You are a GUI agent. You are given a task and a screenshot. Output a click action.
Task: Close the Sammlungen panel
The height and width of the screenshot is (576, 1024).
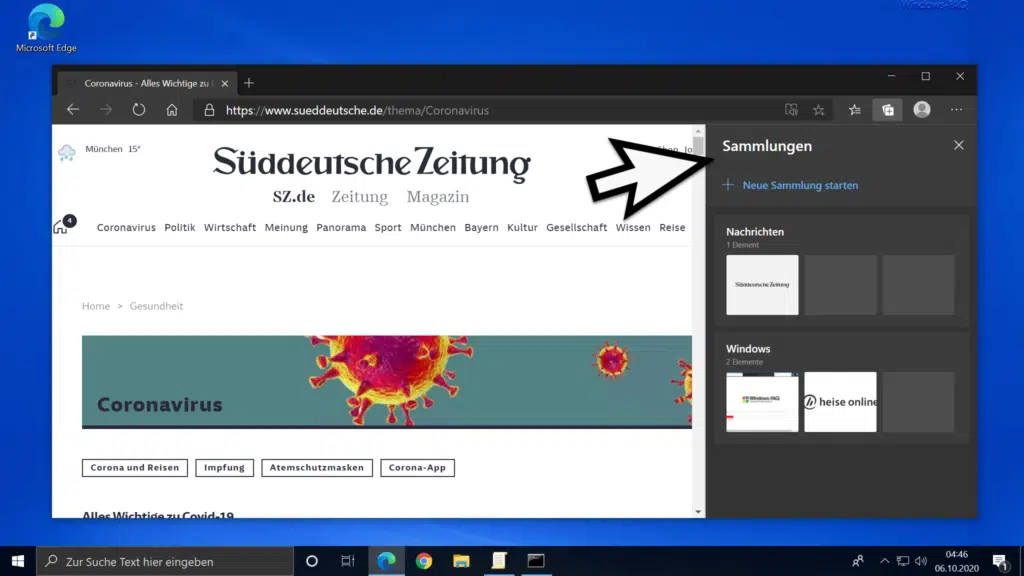[x=959, y=145]
